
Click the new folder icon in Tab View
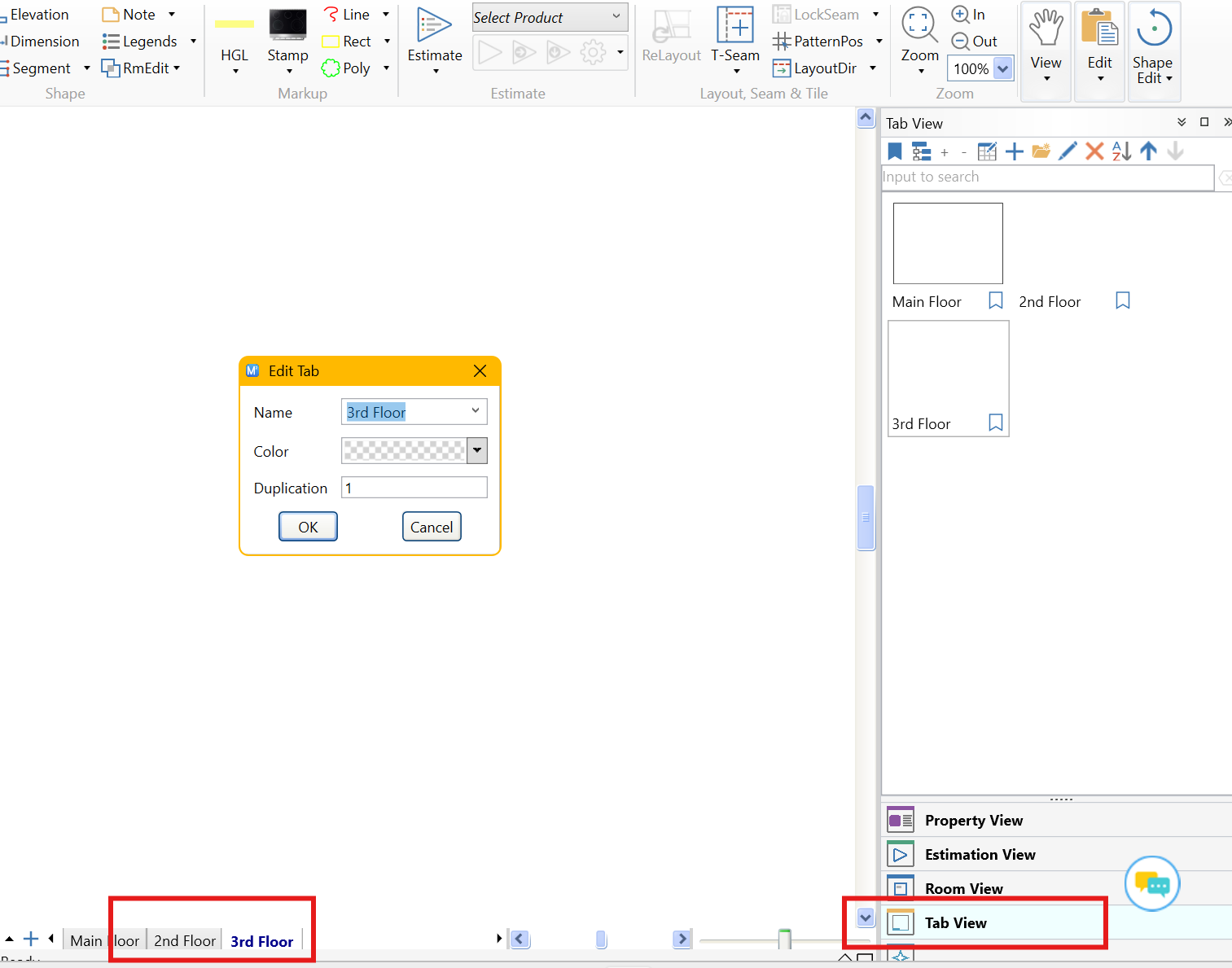[x=1041, y=151]
